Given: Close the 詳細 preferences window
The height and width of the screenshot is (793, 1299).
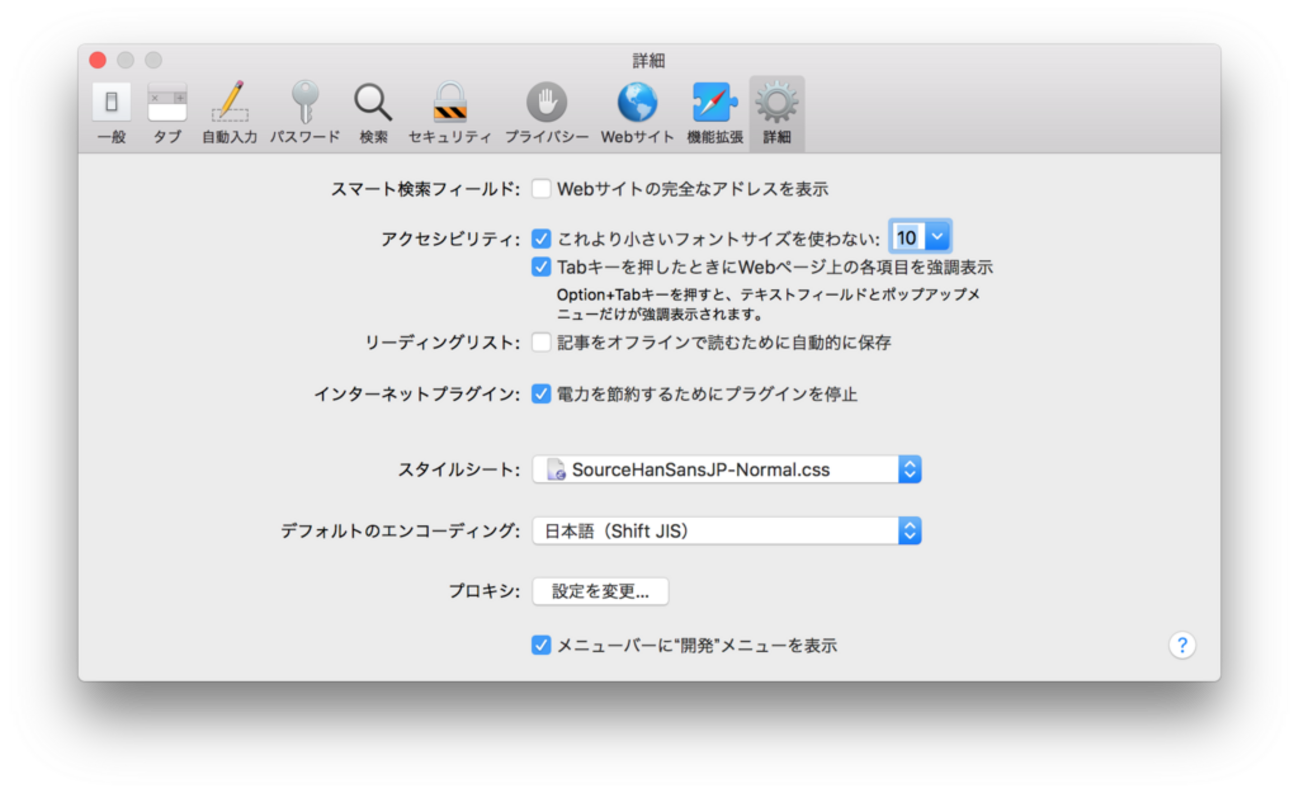Looking at the screenshot, I should click(98, 60).
